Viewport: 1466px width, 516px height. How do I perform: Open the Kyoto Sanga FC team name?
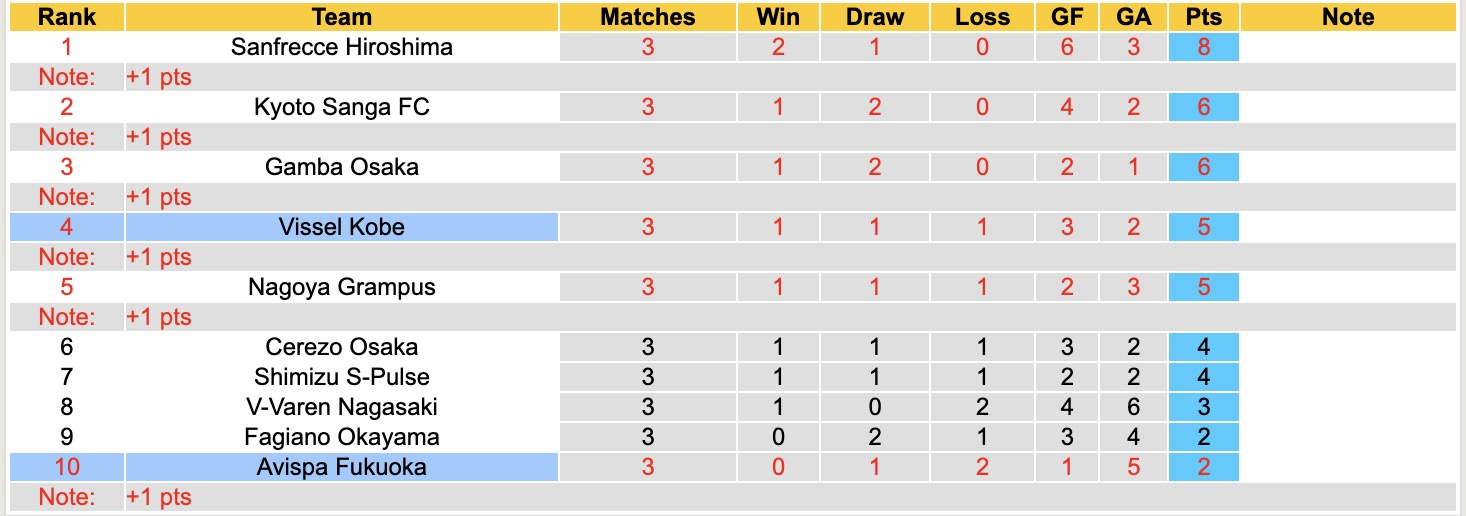point(342,107)
